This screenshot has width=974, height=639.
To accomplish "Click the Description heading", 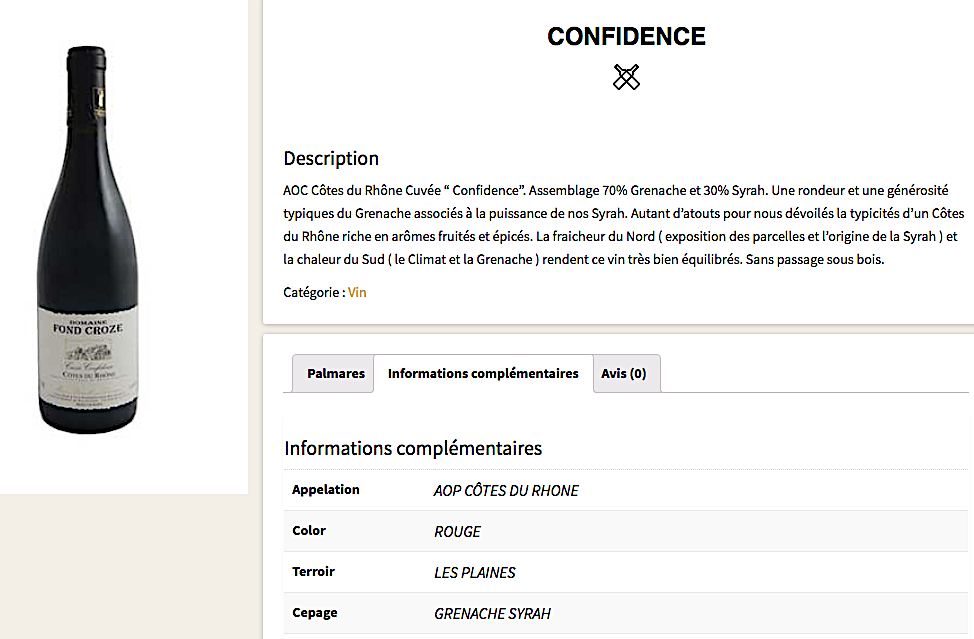I will tap(331, 158).
